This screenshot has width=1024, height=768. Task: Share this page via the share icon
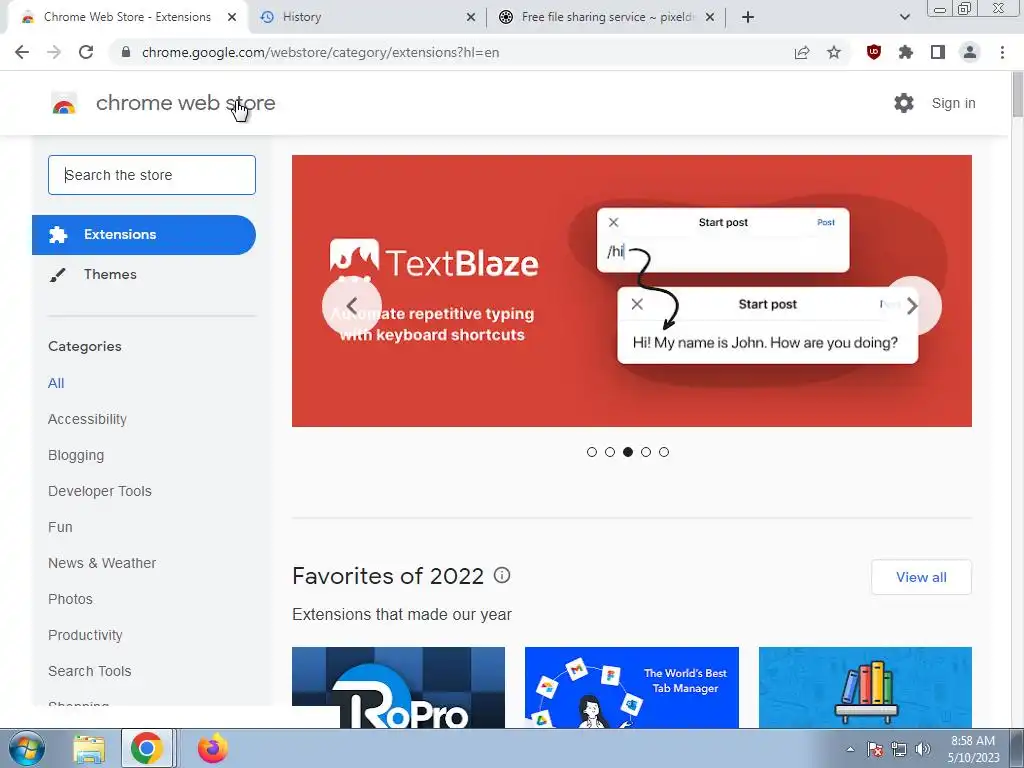(802, 52)
